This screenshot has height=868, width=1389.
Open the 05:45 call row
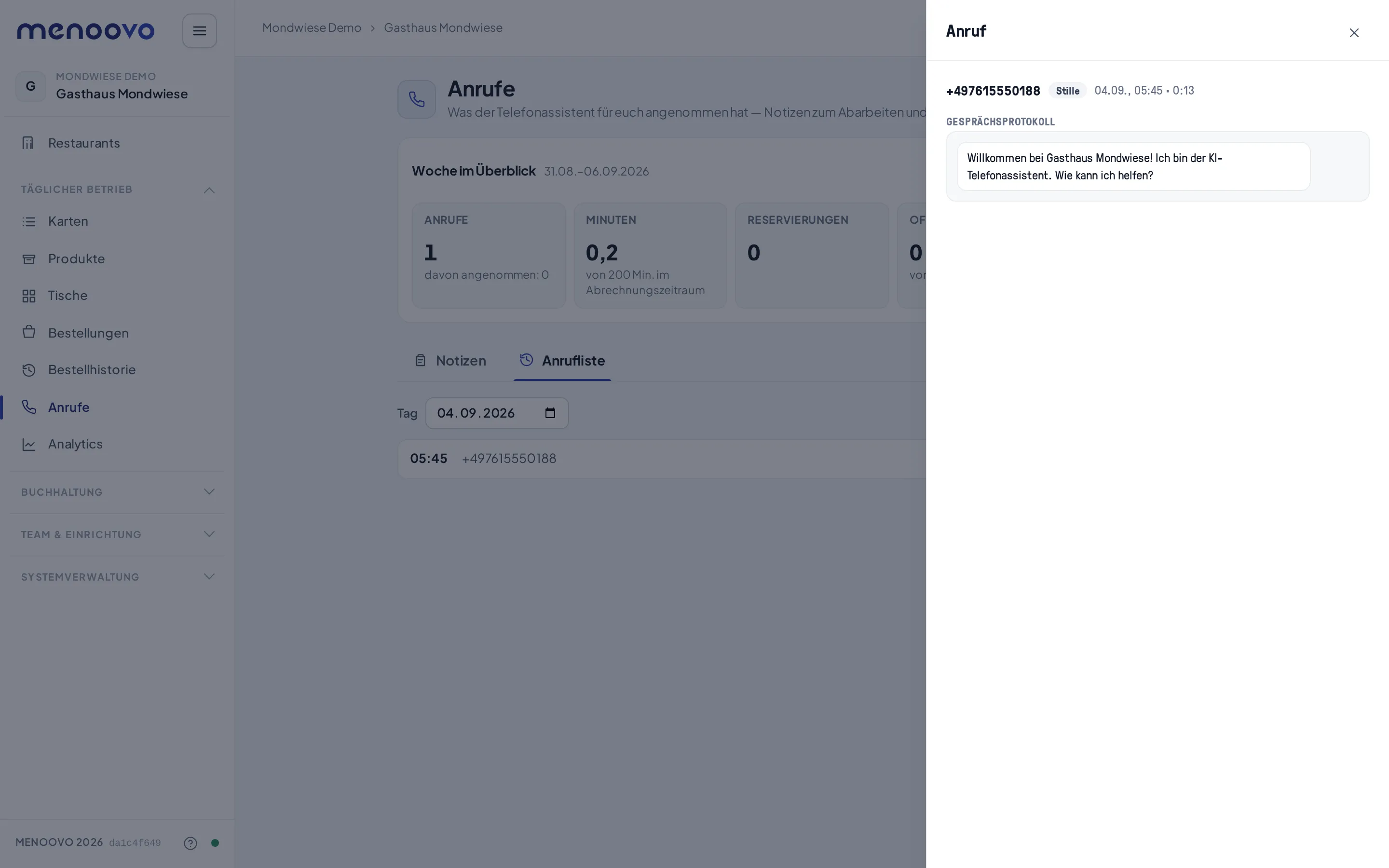tap(662, 459)
